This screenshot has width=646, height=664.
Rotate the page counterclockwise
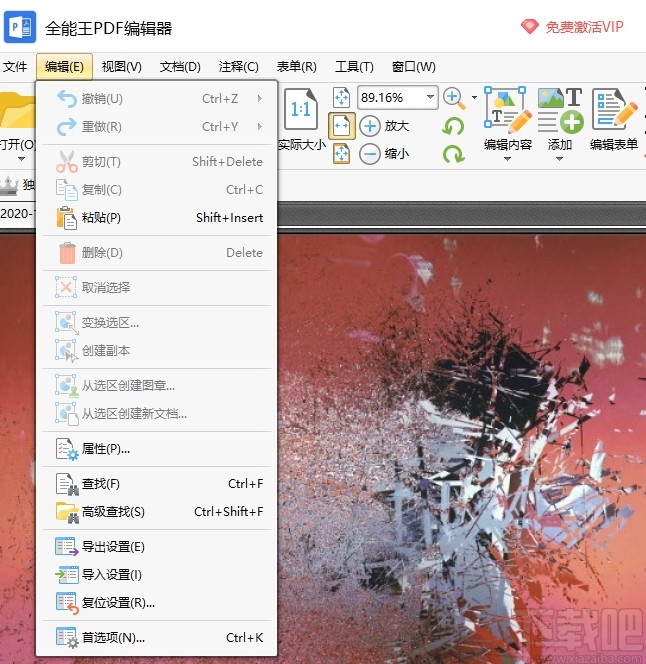click(453, 126)
